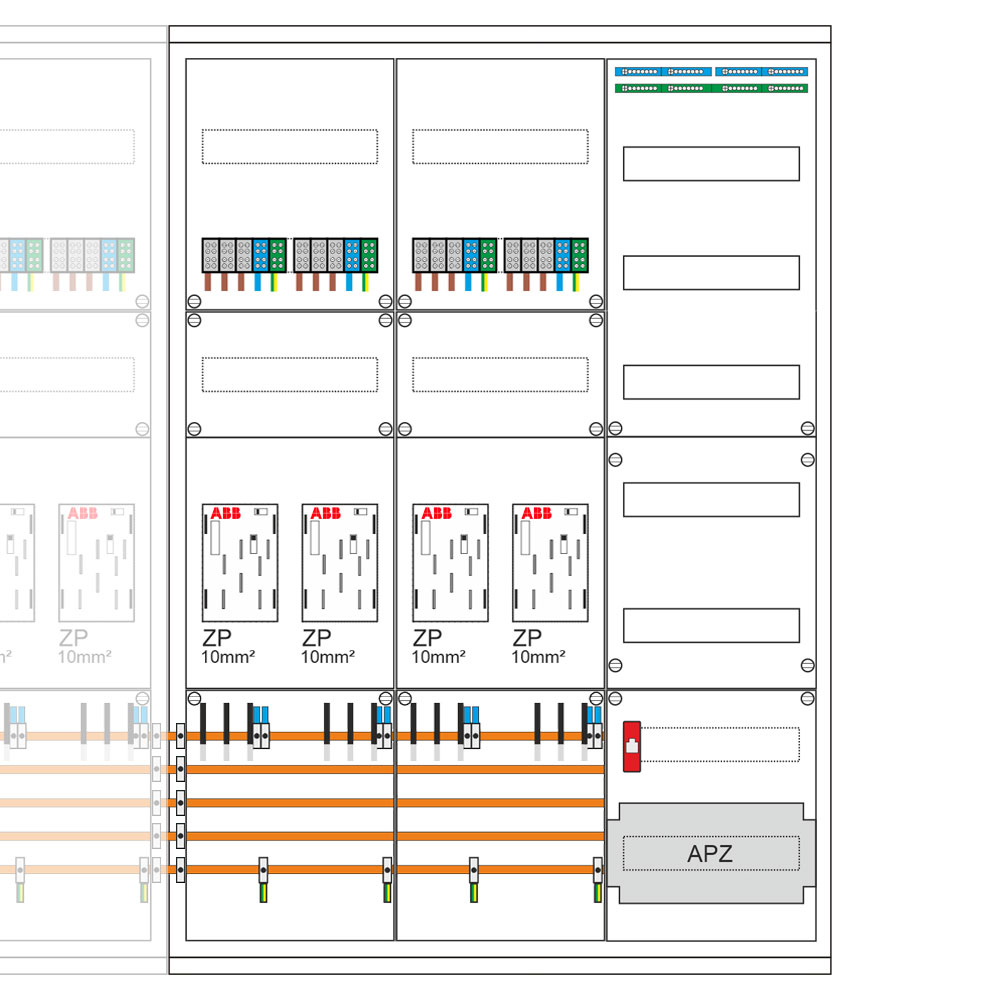
Task: Select the rightmost ABB meter mounting plate
Action: coord(550,562)
